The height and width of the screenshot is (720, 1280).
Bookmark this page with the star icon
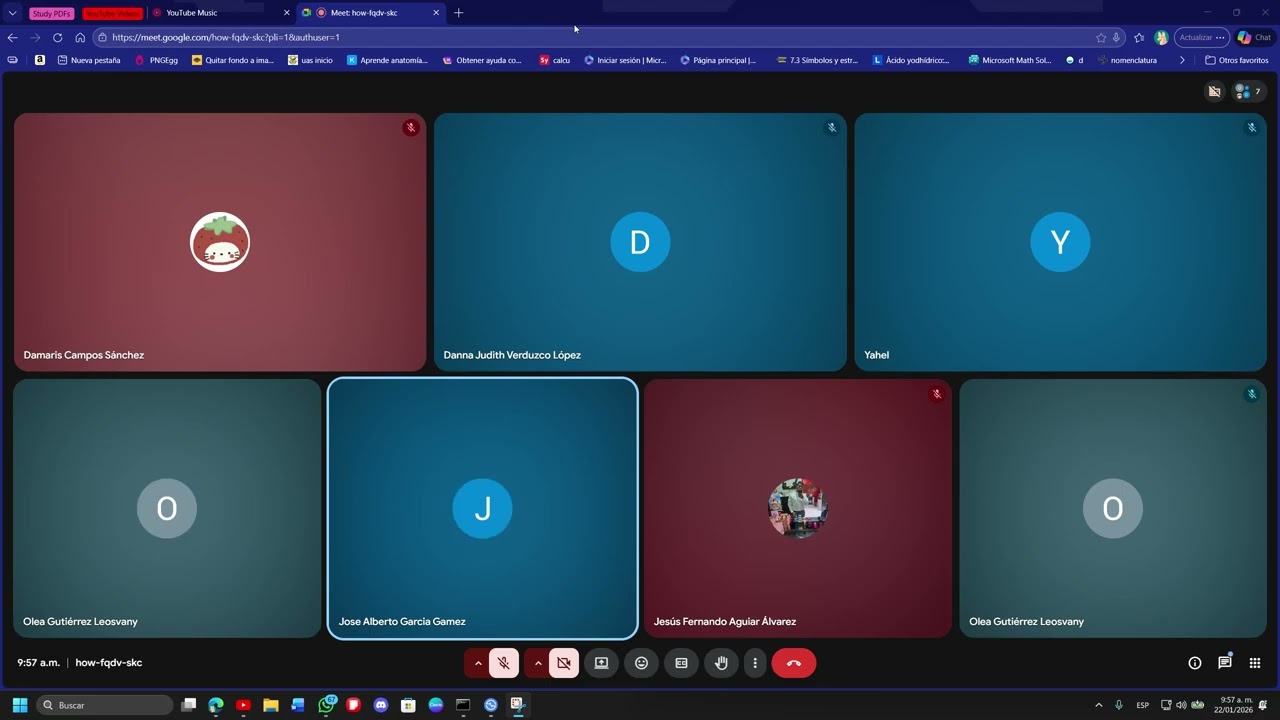click(1101, 37)
